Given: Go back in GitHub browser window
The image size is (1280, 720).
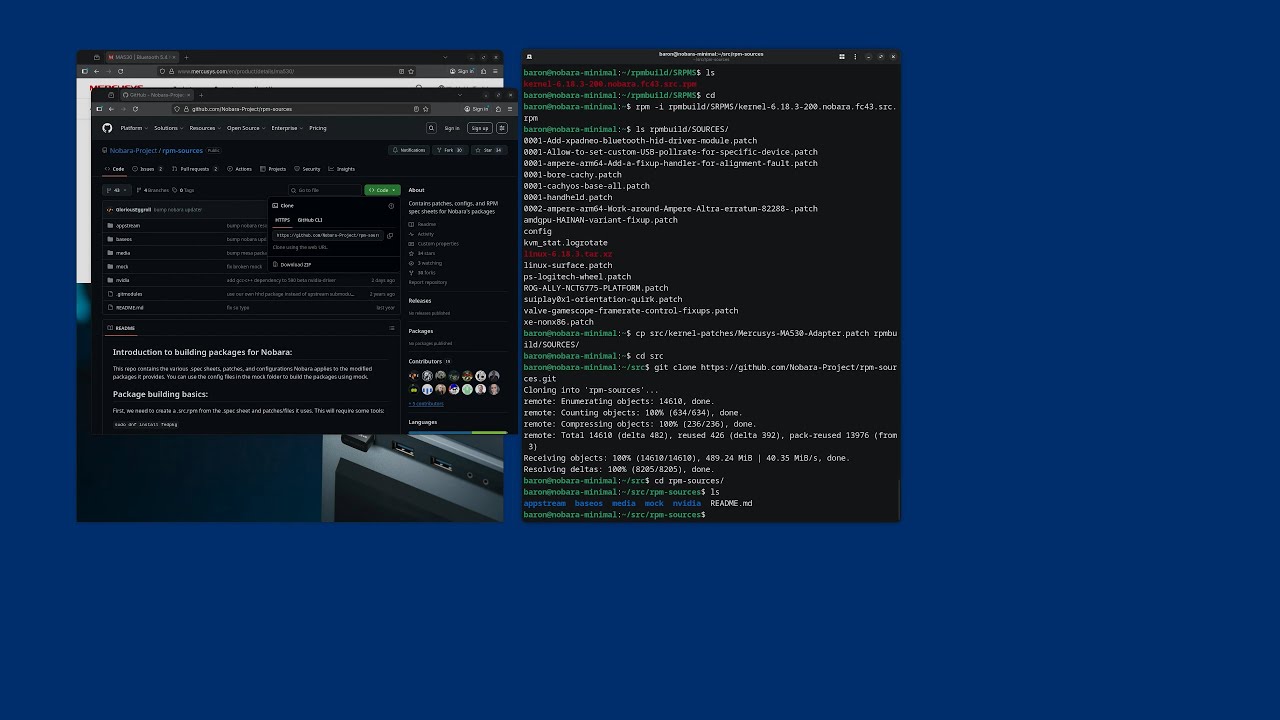Looking at the screenshot, I should coord(111,109).
